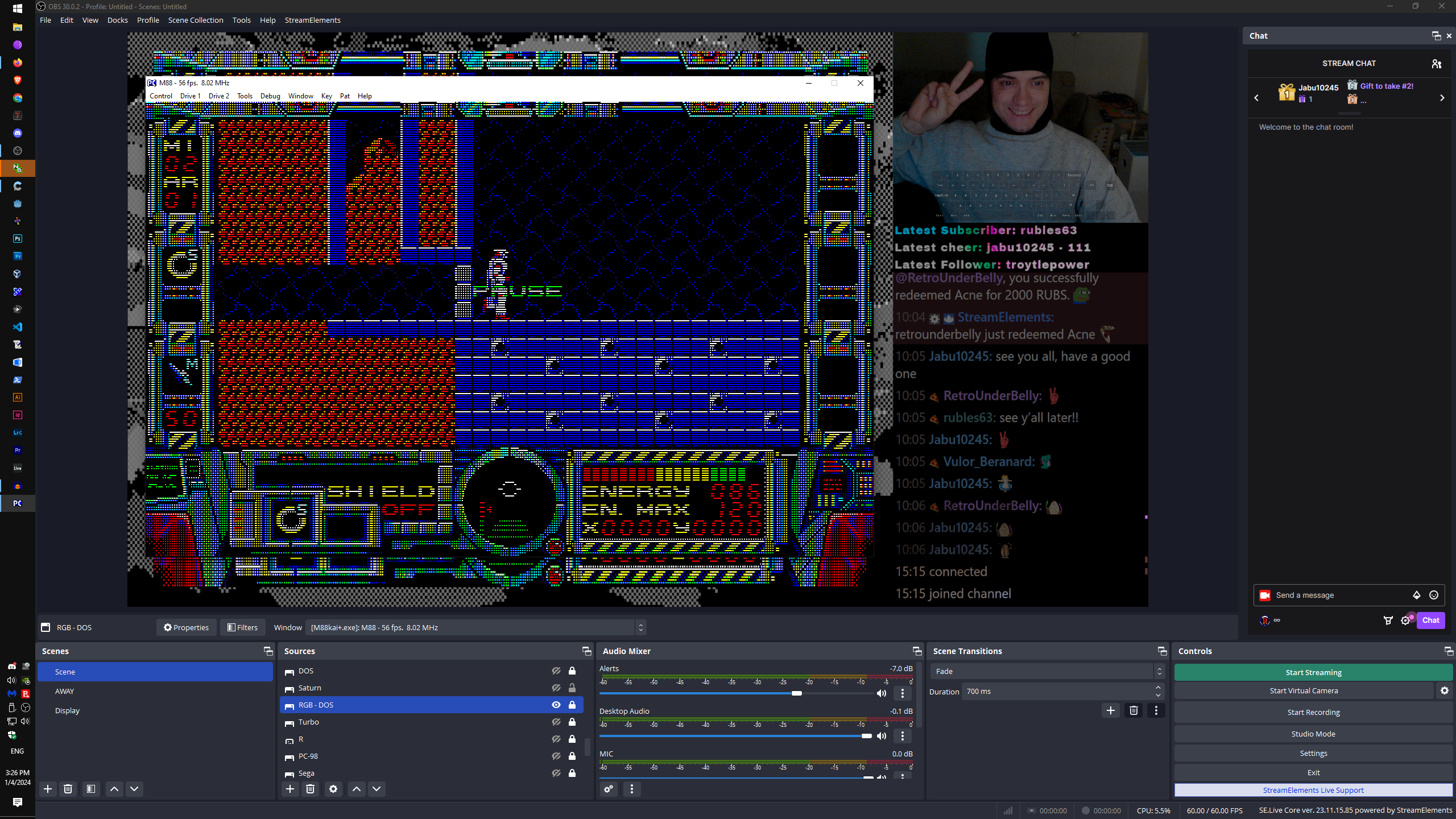Open the Profile menu

[x=148, y=20]
